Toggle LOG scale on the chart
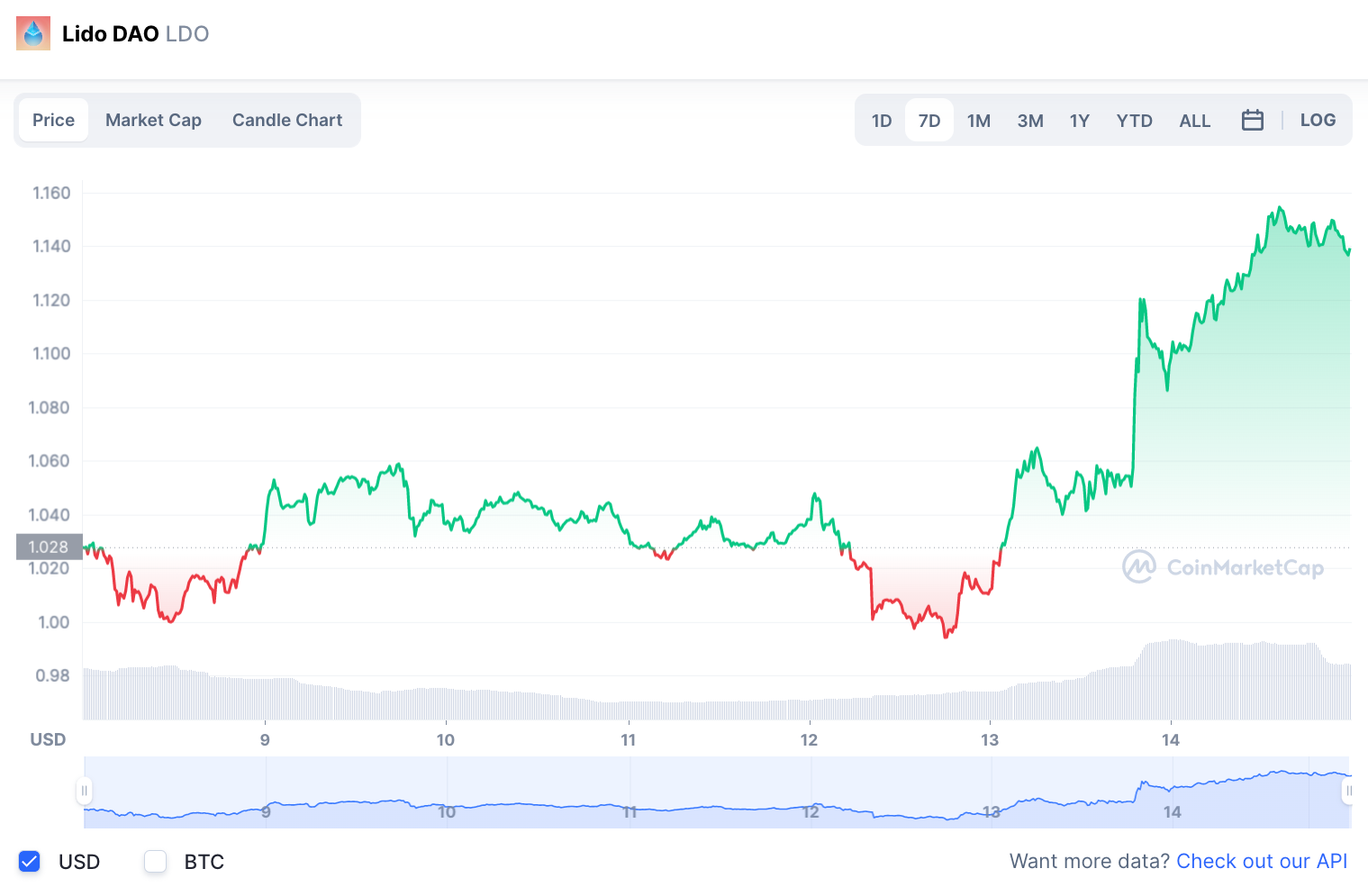Viewport: 1368px width, 896px height. point(1318,120)
